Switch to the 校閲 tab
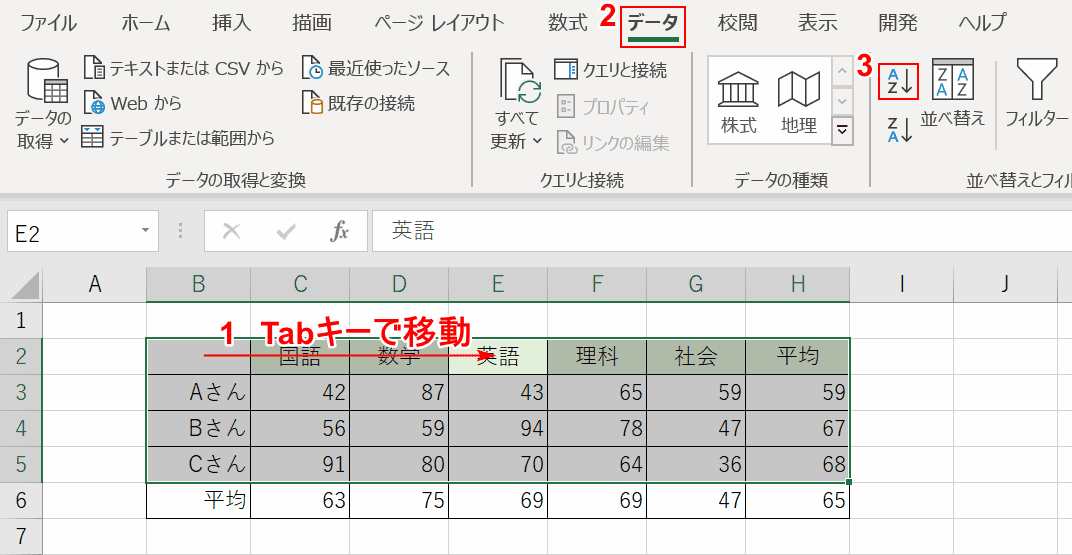Screen dimensions: 1072x555 [738, 23]
